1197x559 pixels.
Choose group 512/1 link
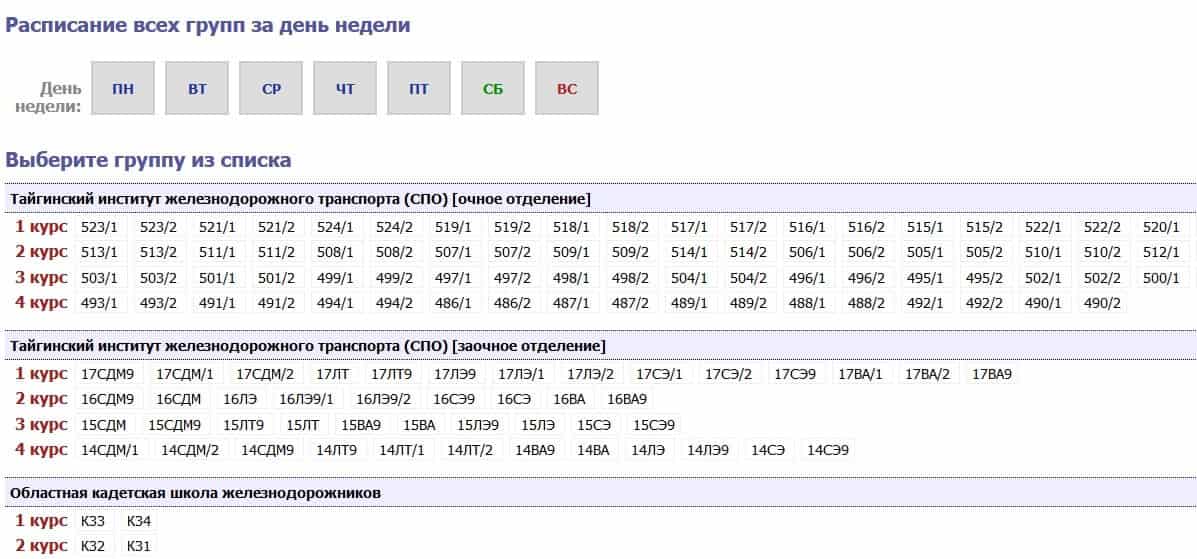1161,252
